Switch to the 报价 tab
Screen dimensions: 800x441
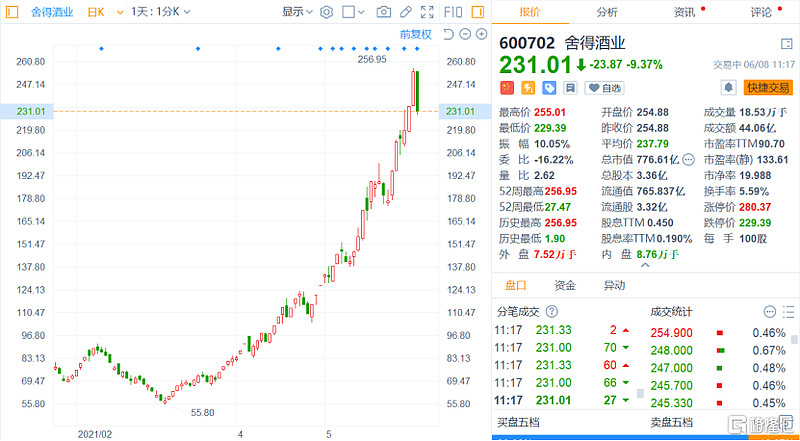[530, 12]
